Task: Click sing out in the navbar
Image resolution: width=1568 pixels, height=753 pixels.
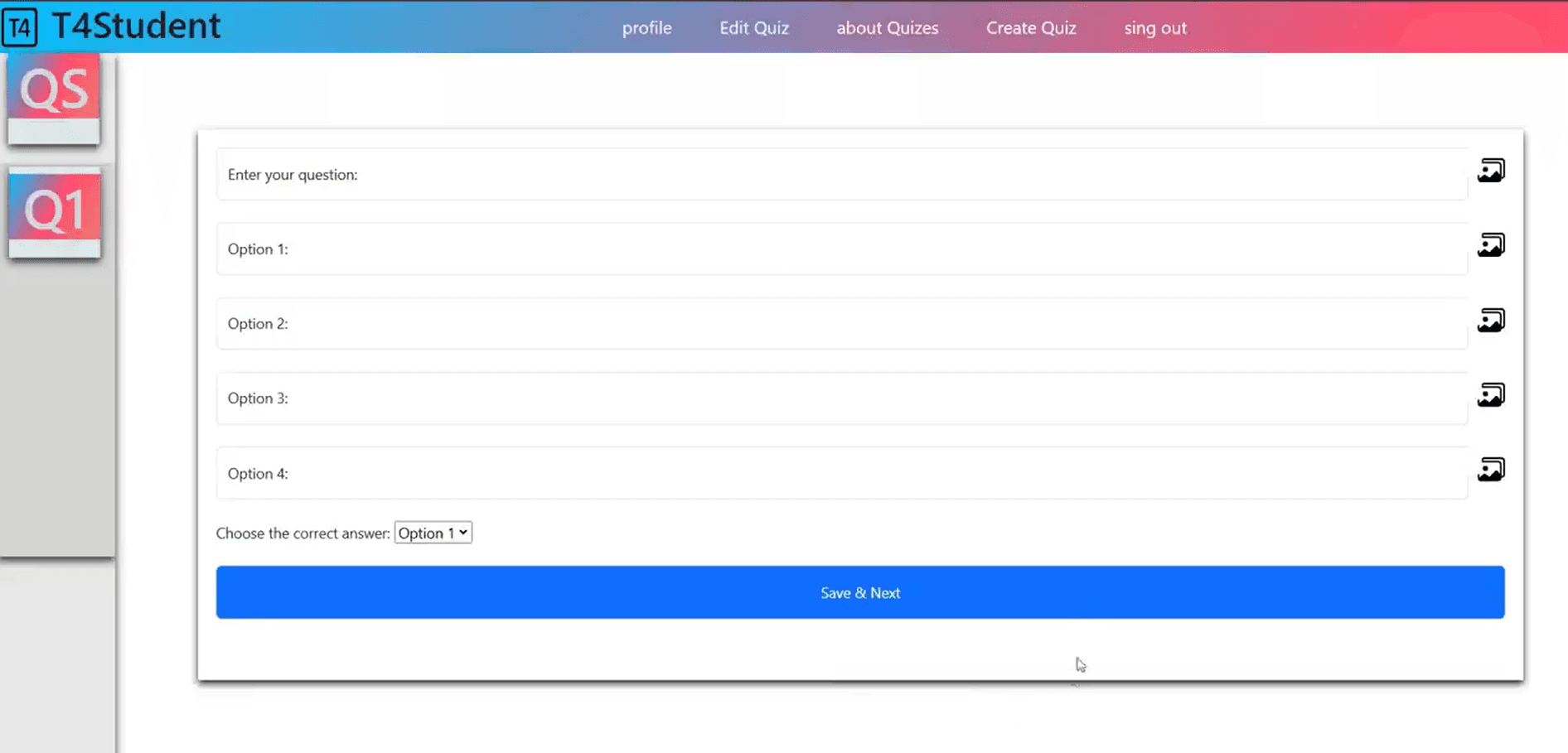Action: pyautogui.click(x=1155, y=27)
